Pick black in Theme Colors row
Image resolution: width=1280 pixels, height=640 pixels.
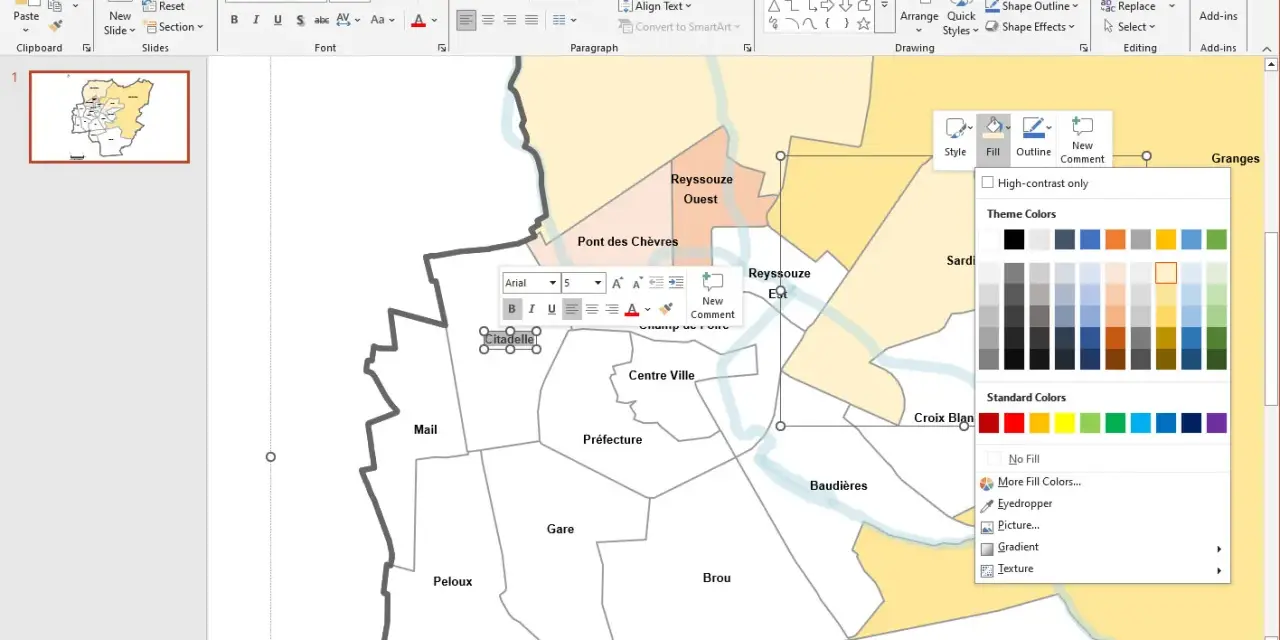[x=1014, y=240]
